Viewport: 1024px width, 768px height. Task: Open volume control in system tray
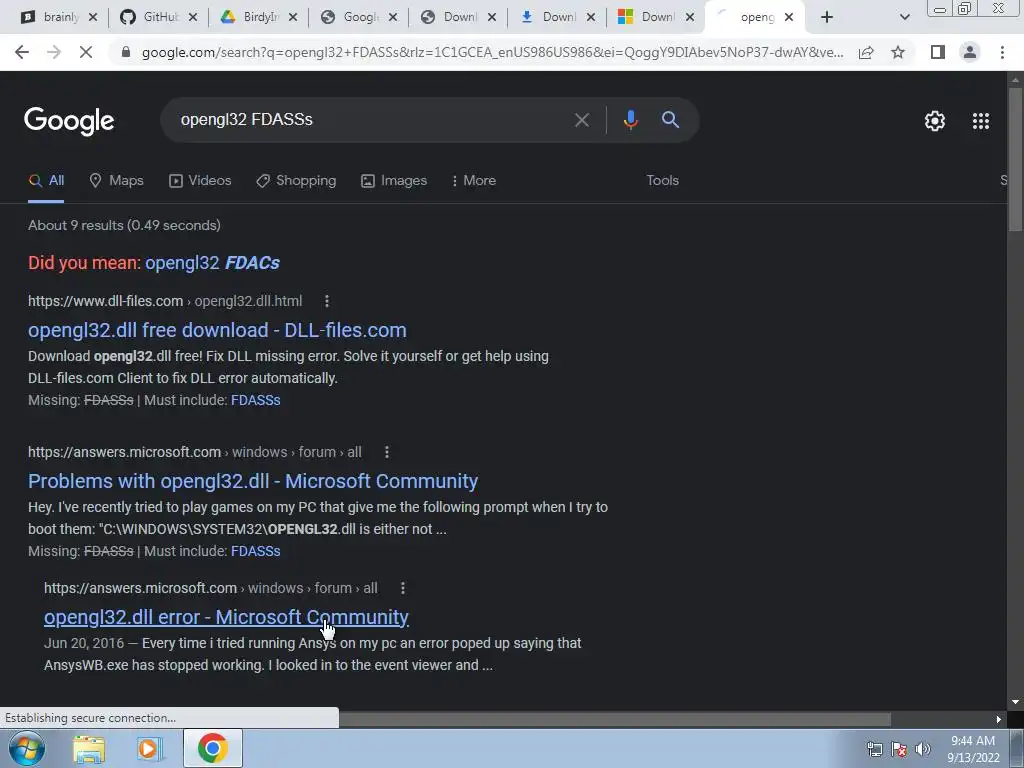[x=922, y=749]
